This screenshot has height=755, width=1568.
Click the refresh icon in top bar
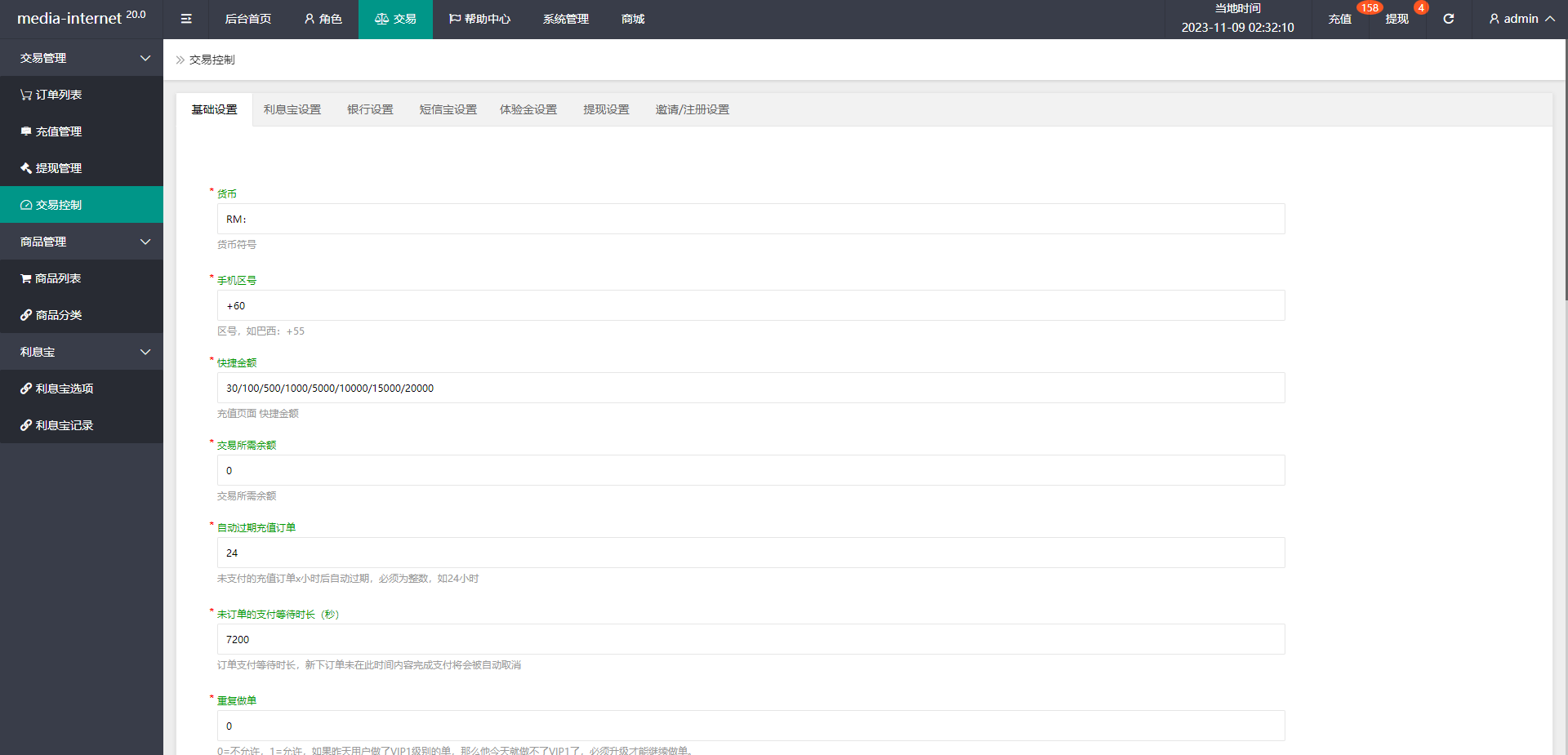(x=1448, y=19)
